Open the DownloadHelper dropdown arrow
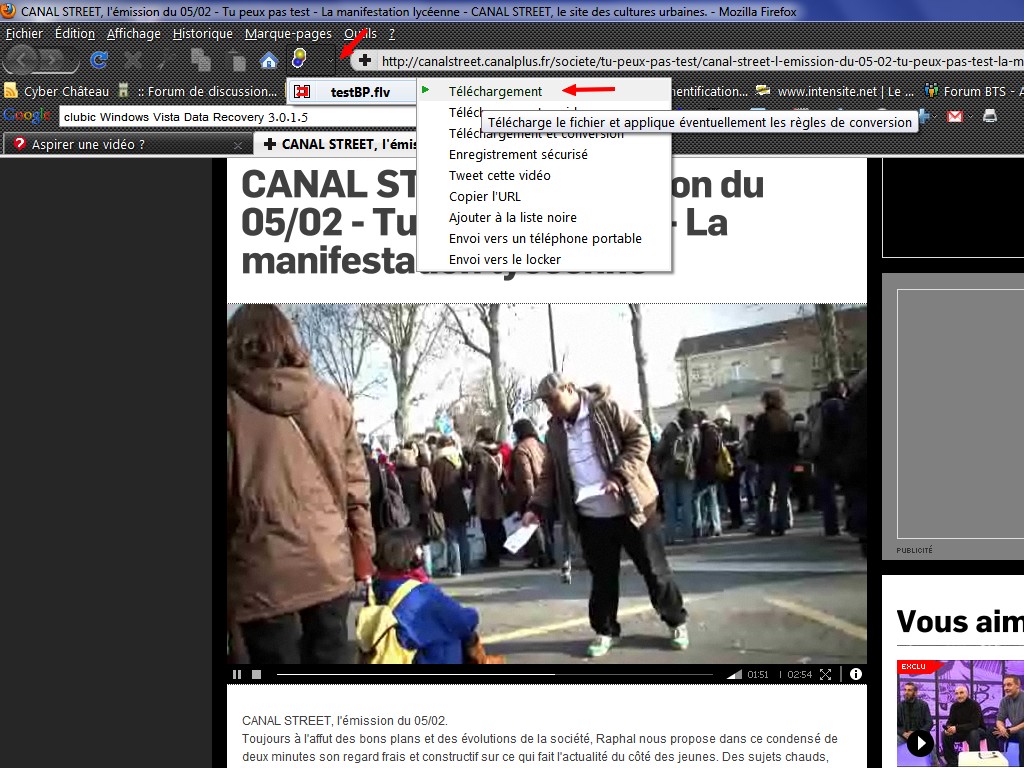The width and height of the screenshot is (1024, 768). tap(330, 60)
